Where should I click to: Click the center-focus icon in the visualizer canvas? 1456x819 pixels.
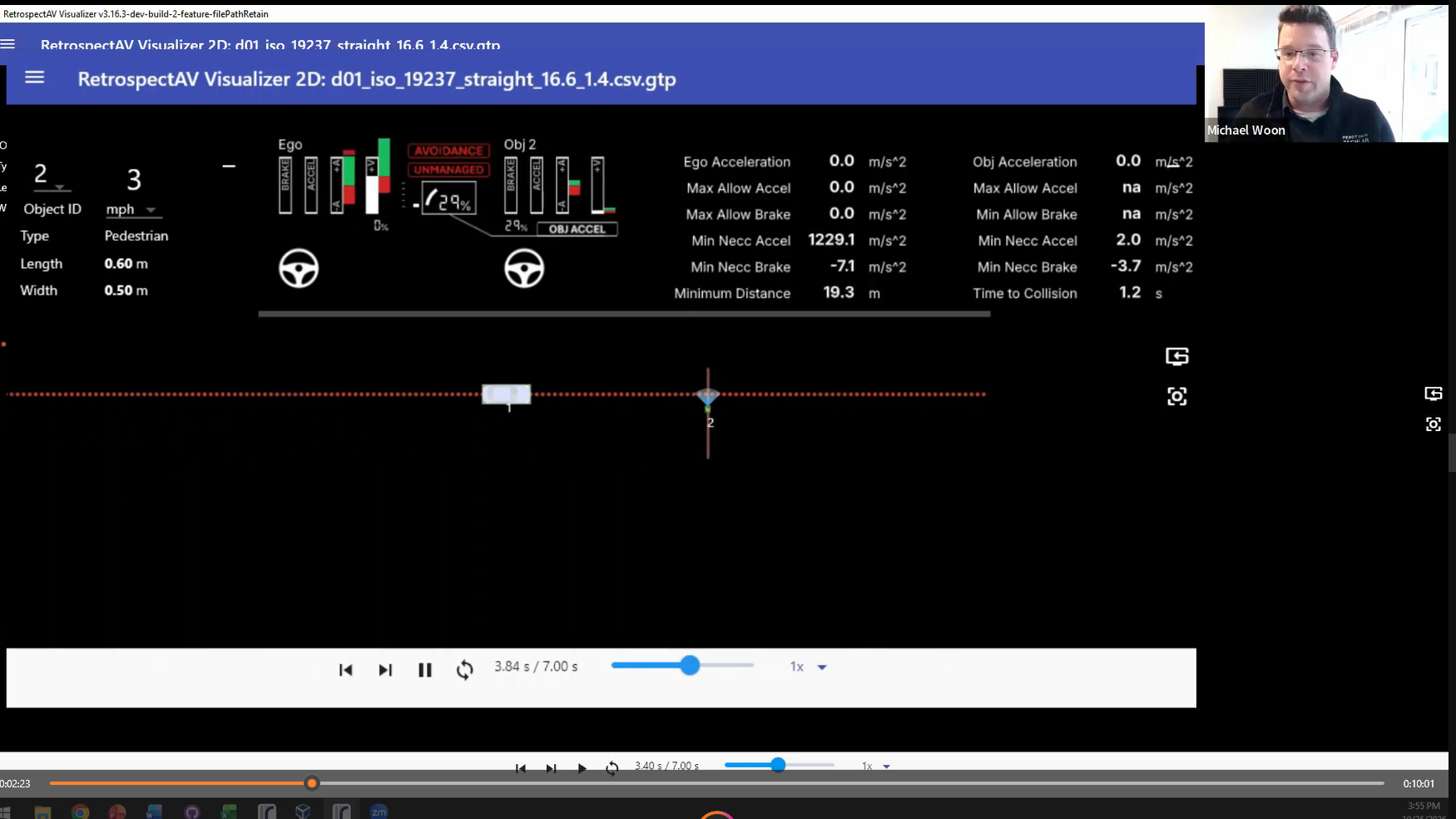point(1177,396)
